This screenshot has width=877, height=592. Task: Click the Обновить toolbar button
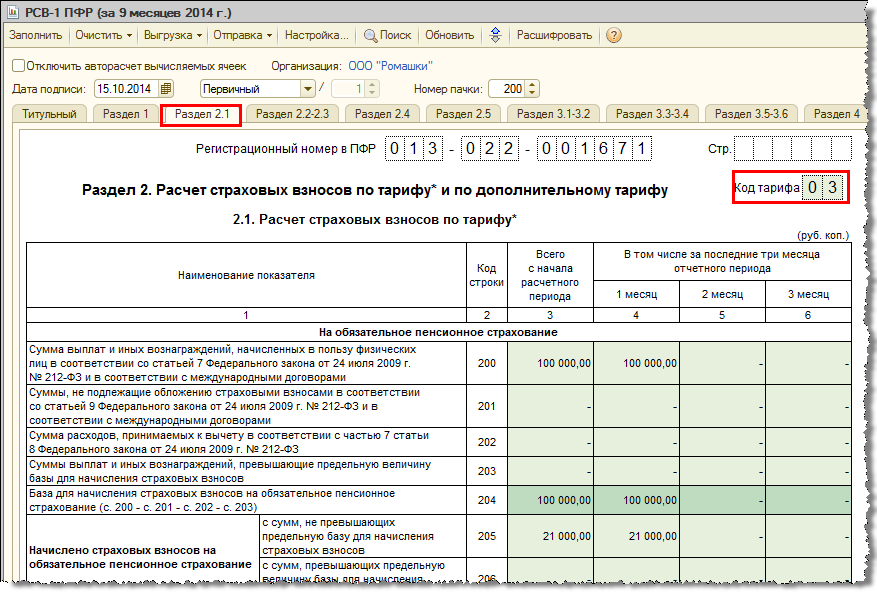click(449, 35)
